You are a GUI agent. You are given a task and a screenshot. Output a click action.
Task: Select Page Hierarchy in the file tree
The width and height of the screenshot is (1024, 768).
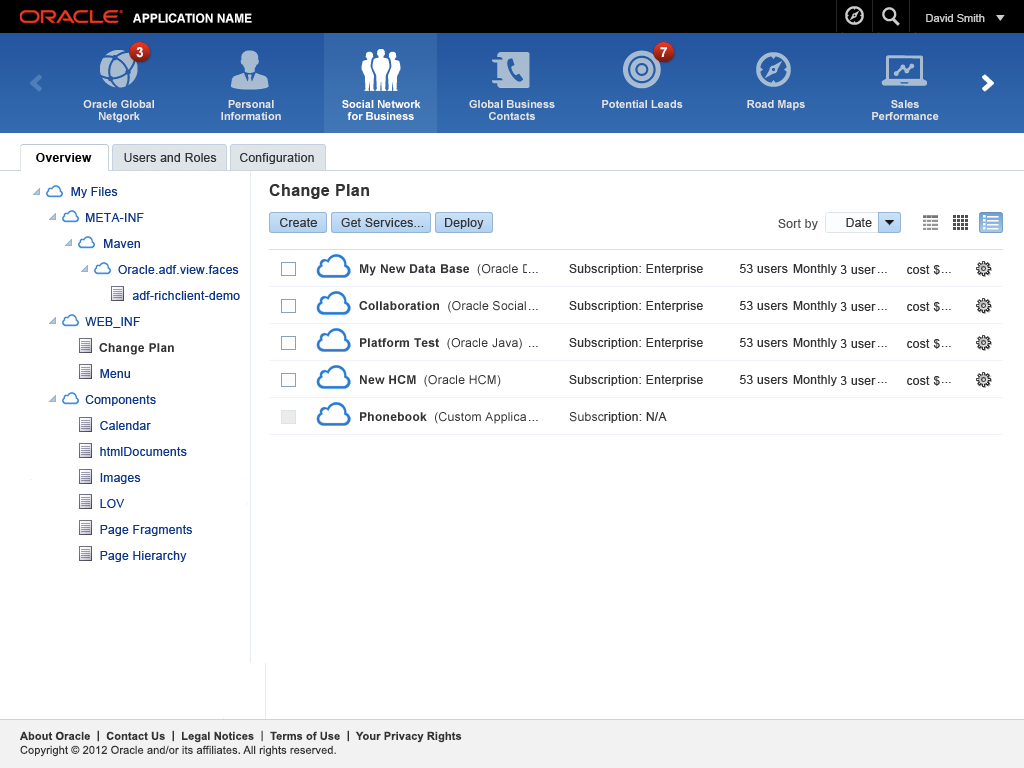tap(142, 556)
